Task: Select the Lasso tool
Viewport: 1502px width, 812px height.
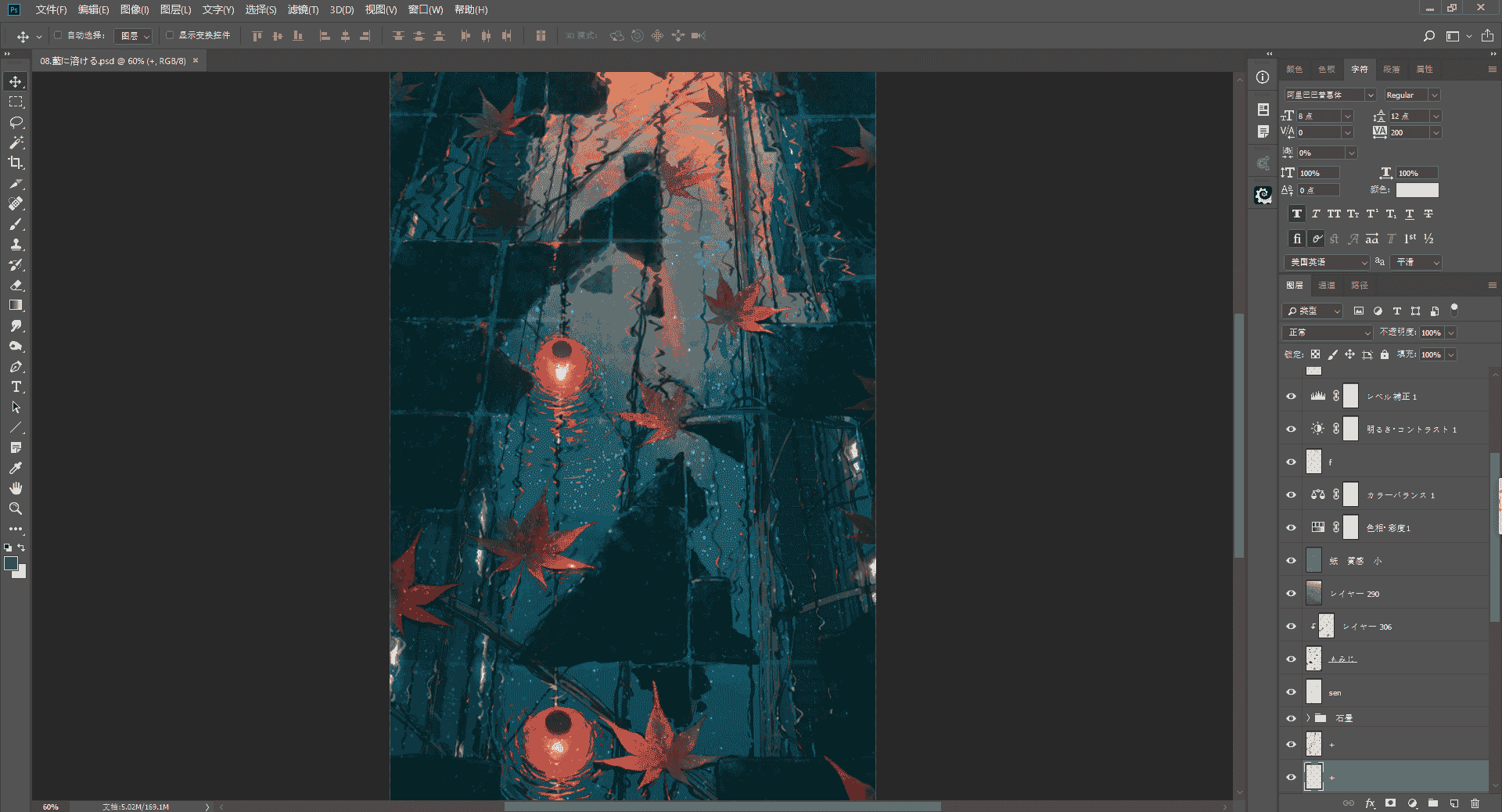Action: tap(16, 122)
